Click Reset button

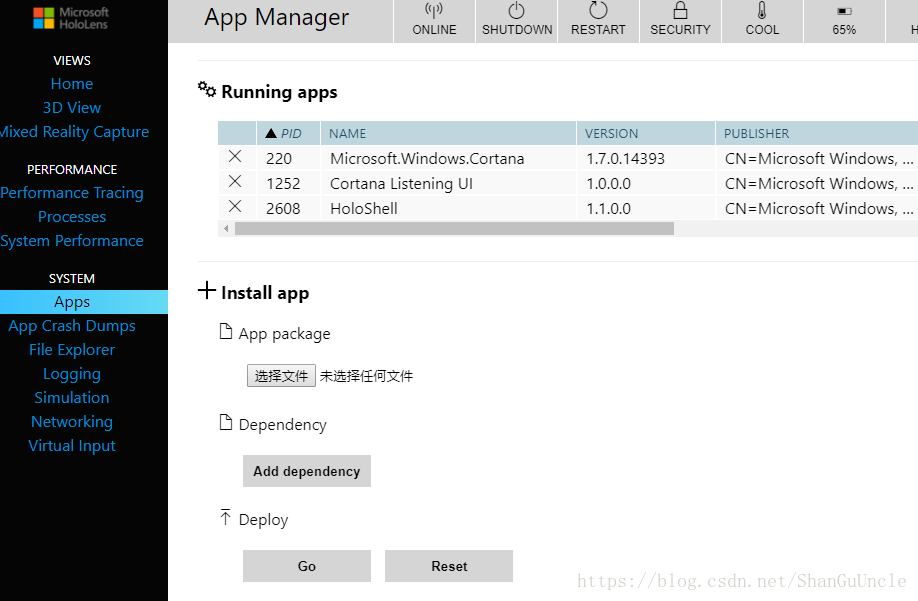click(x=448, y=566)
